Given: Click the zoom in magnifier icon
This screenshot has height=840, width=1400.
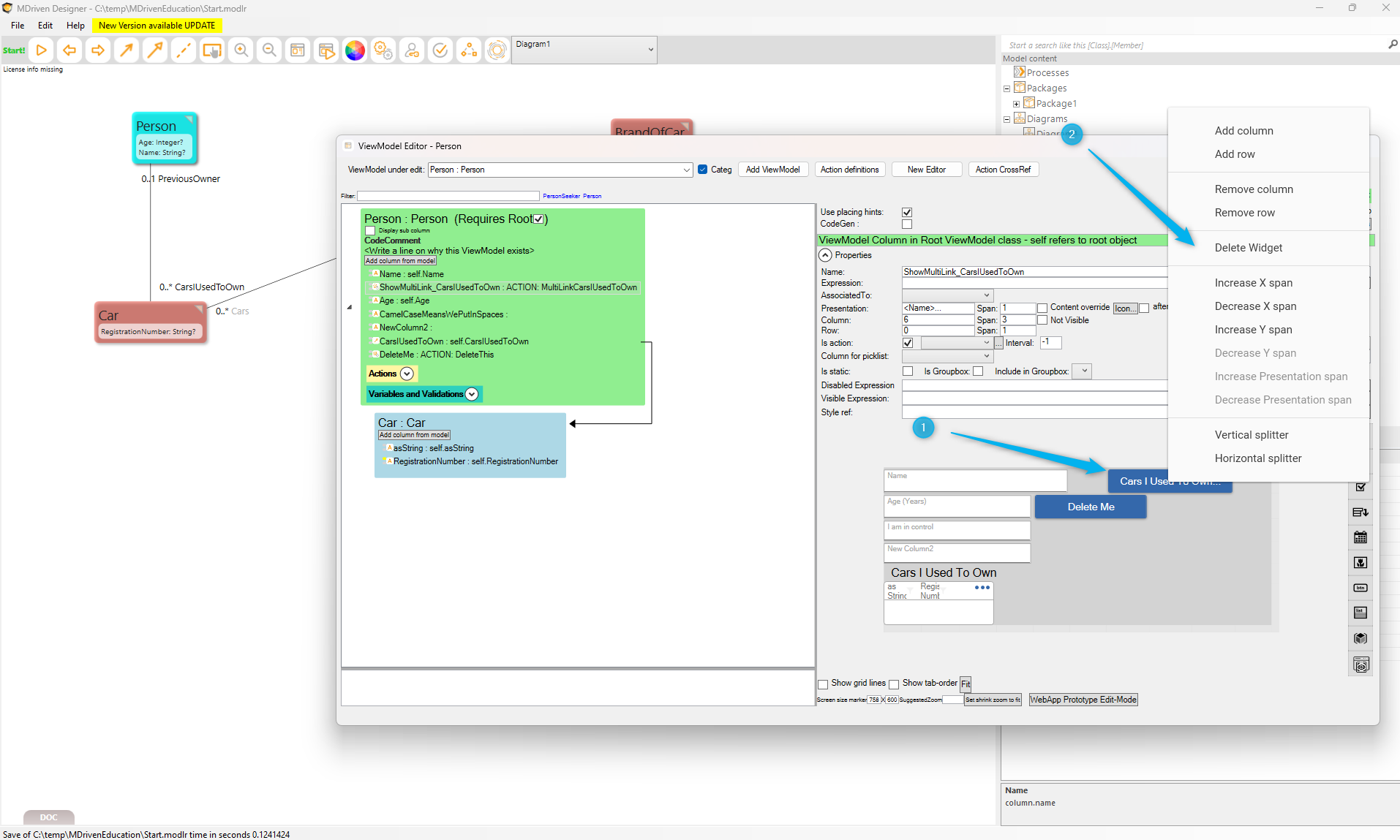Looking at the screenshot, I should [241, 50].
